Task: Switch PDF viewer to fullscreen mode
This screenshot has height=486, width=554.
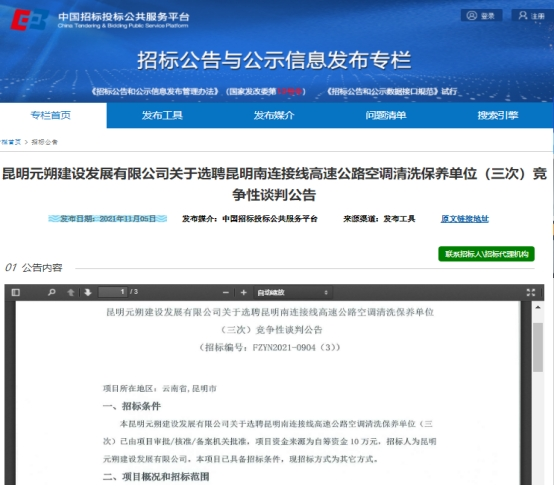Action: [531, 292]
